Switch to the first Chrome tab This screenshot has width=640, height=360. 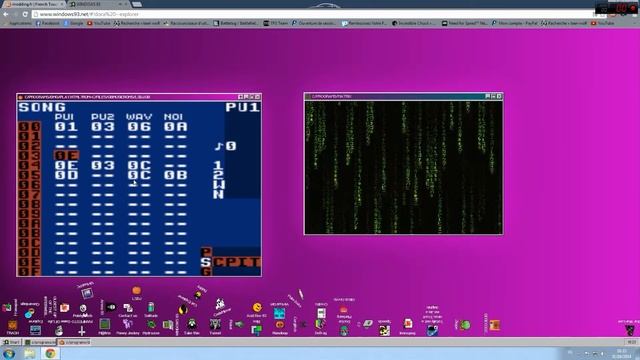pyautogui.click(x=33, y=4)
